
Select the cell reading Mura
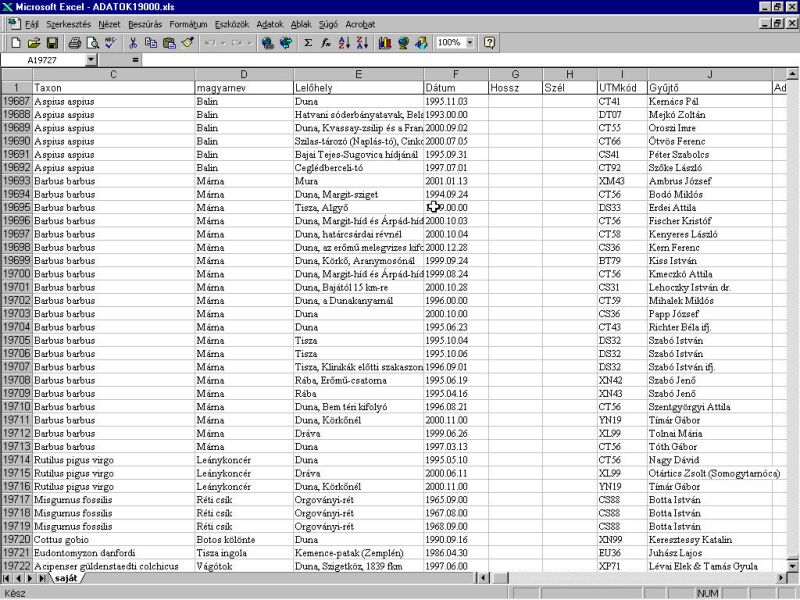point(359,181)
